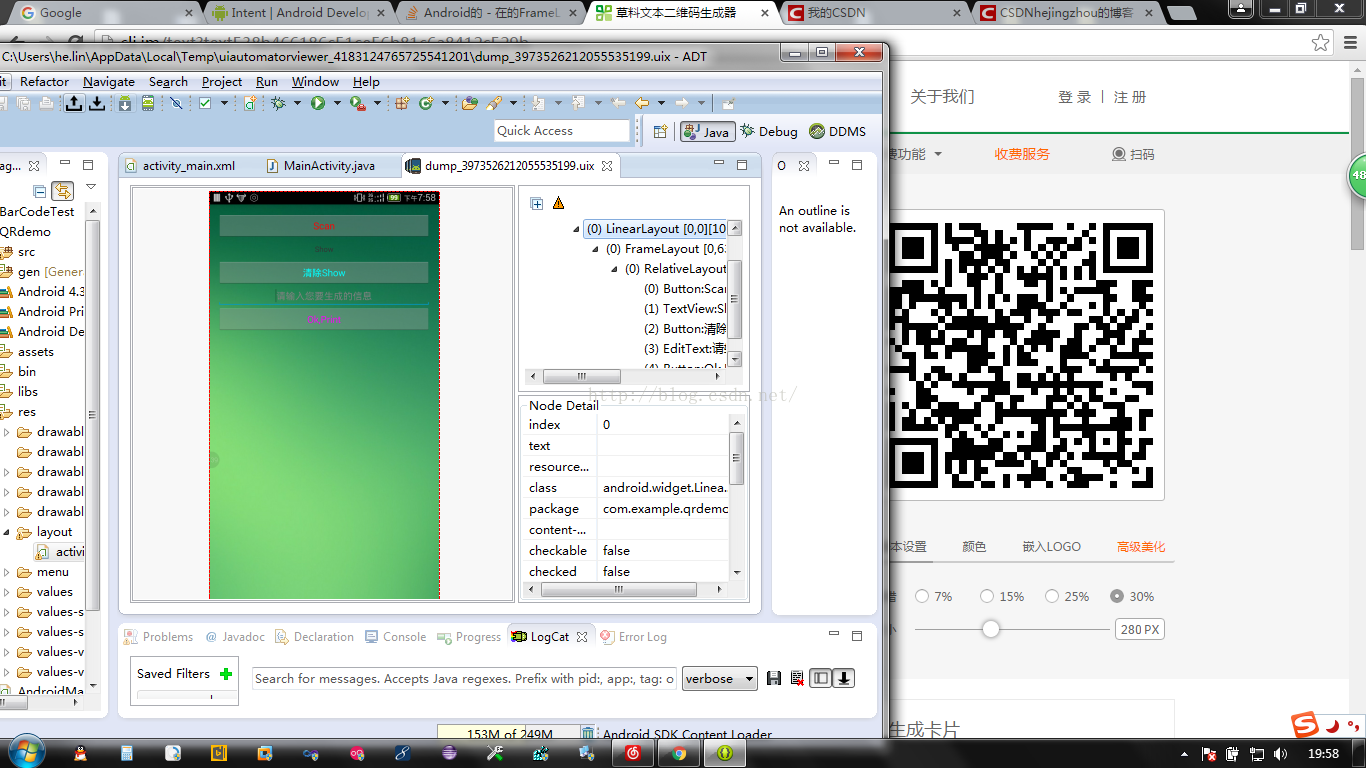Collapse the FrameLayout tree node
1366x768 pixels.
(596, 249)
